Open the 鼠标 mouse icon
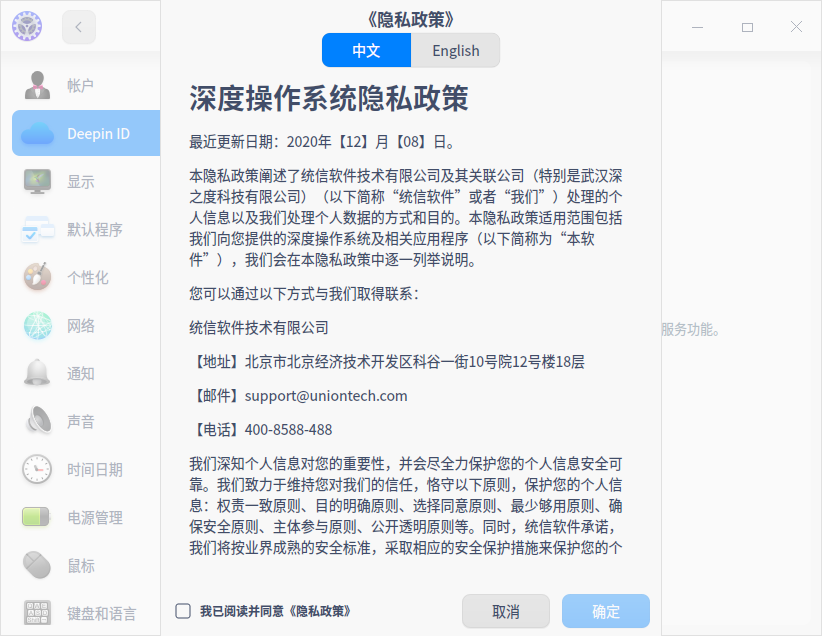The width and height of the screenshot is (822, 636). tap(37, 565)
